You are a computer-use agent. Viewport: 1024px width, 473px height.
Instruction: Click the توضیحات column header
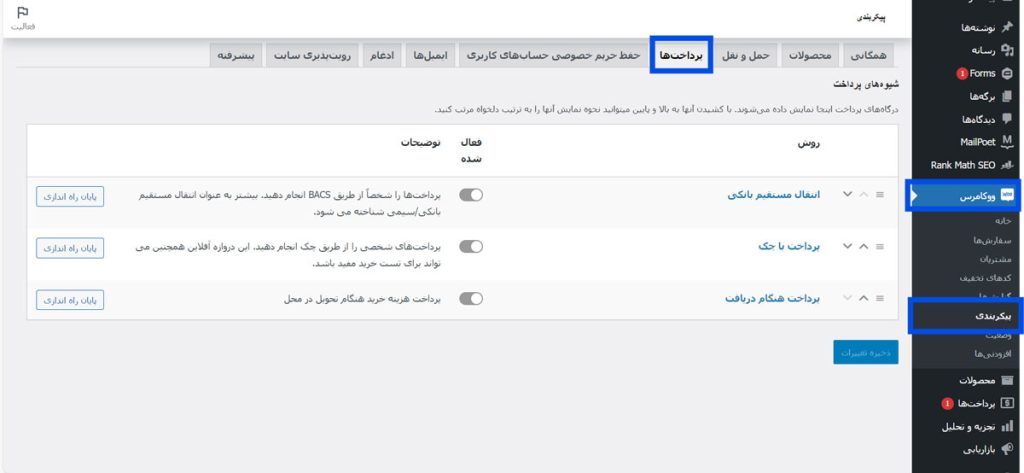coord(421,142)
